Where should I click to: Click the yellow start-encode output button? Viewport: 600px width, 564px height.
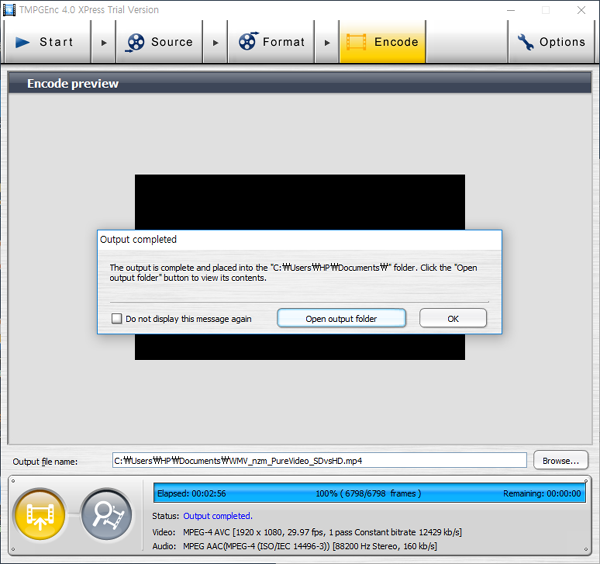[x=40, y=514]
